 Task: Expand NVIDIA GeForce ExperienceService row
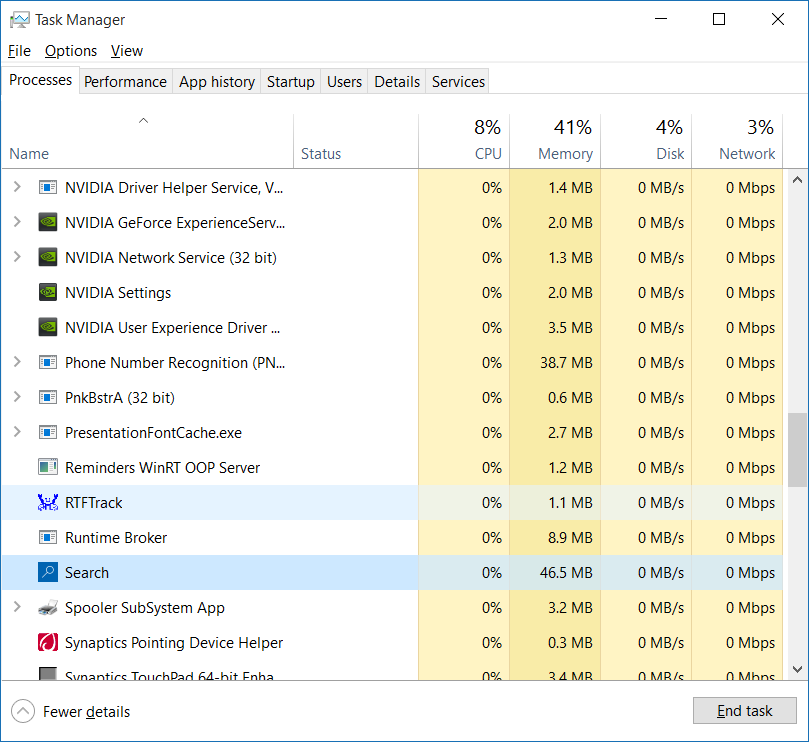17,222
